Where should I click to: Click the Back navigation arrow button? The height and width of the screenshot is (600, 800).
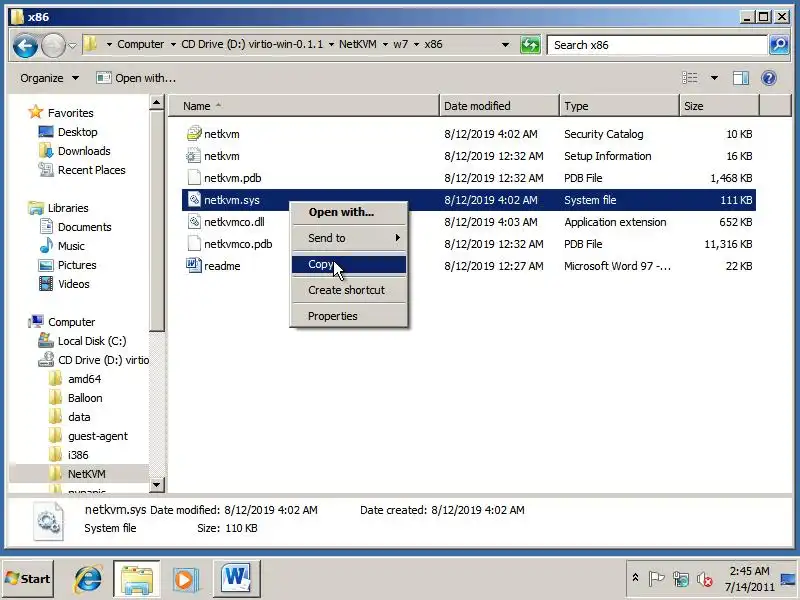pos(25,45)
